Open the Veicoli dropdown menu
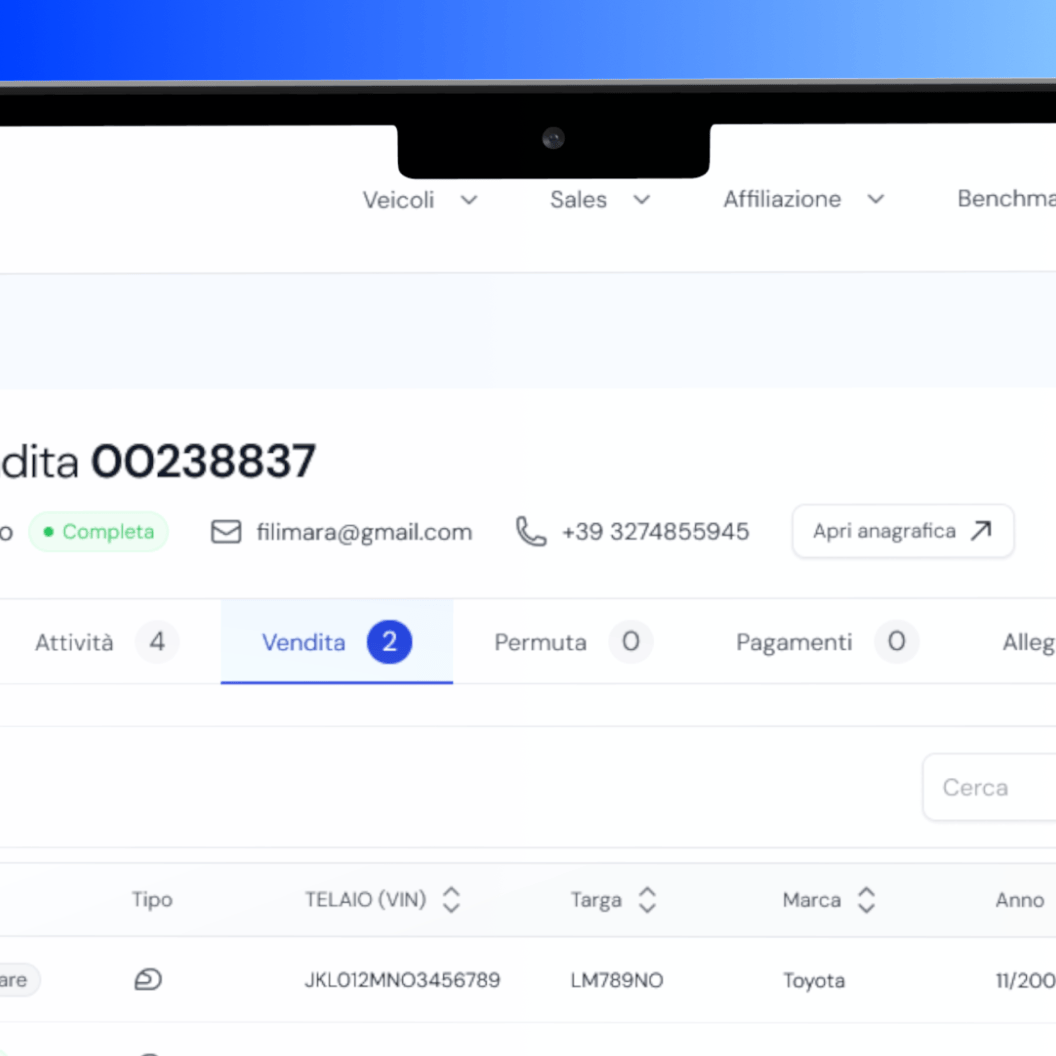This screenshot has height=1056, width=1056. 420,200
